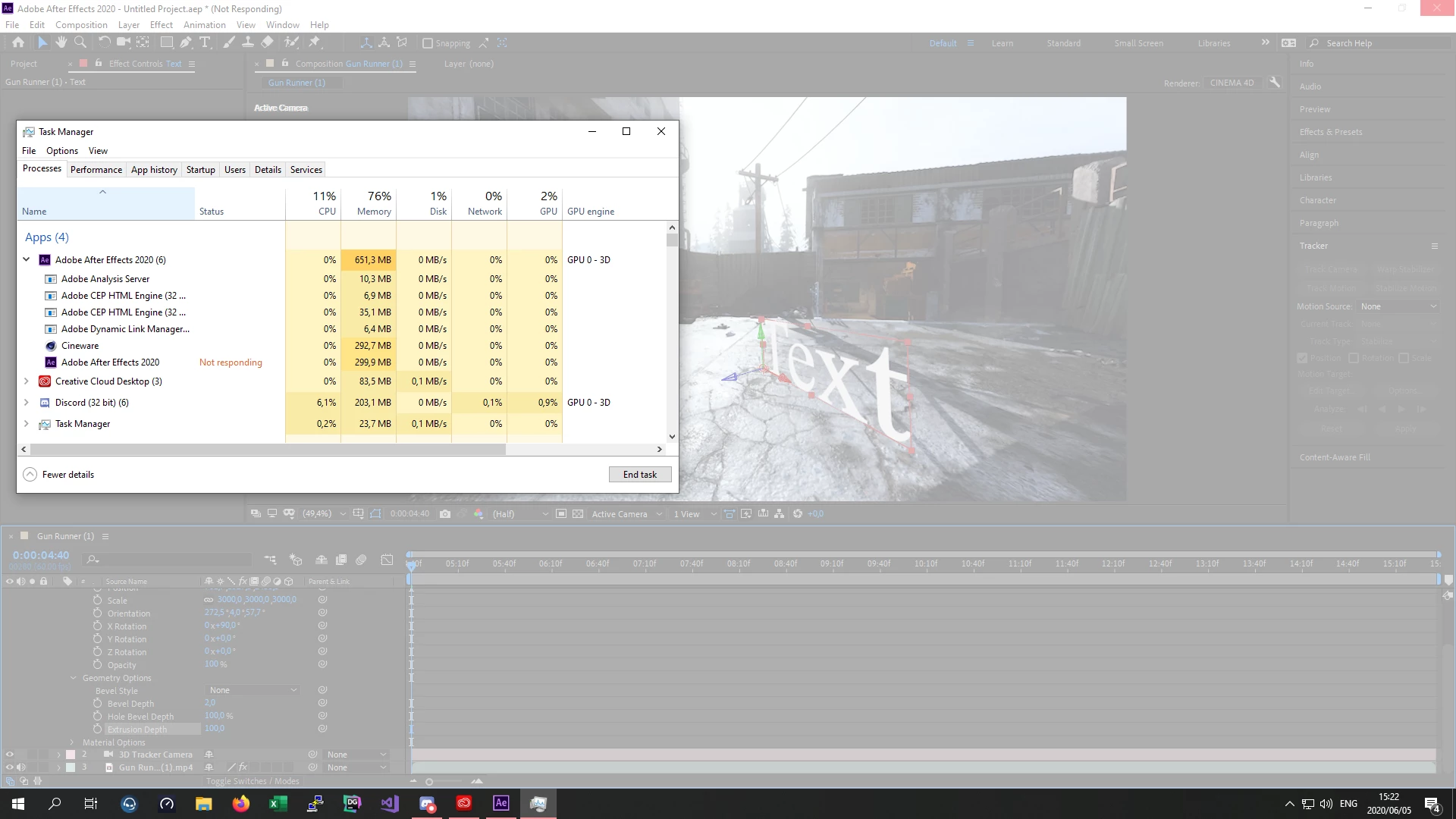Select the not responding After Effects process
1456x819 pixels.
pos(110,362)
